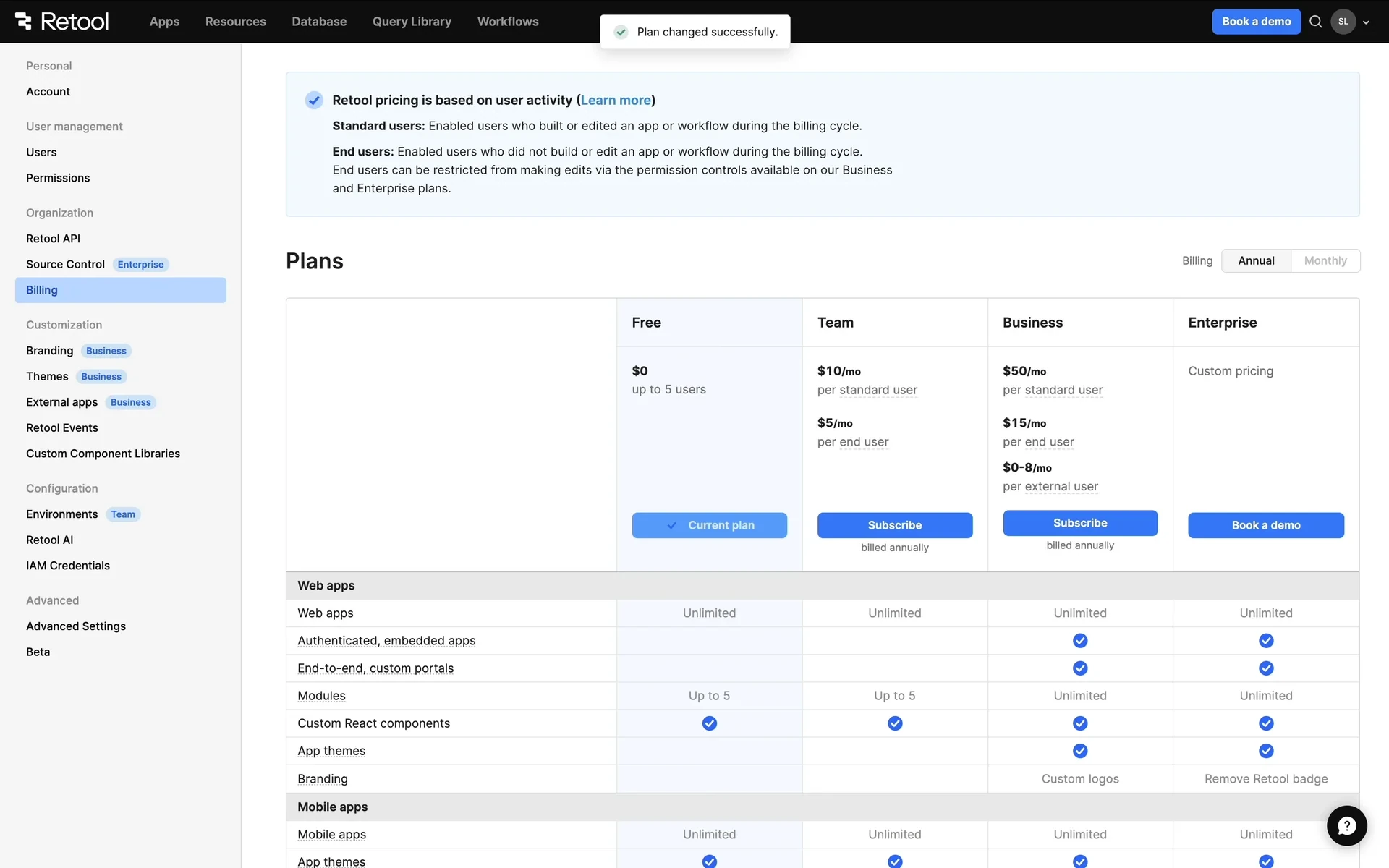Open Custom Component Libraries
Viewport: 1389px width, 868px height.
[x=103, y=454]
